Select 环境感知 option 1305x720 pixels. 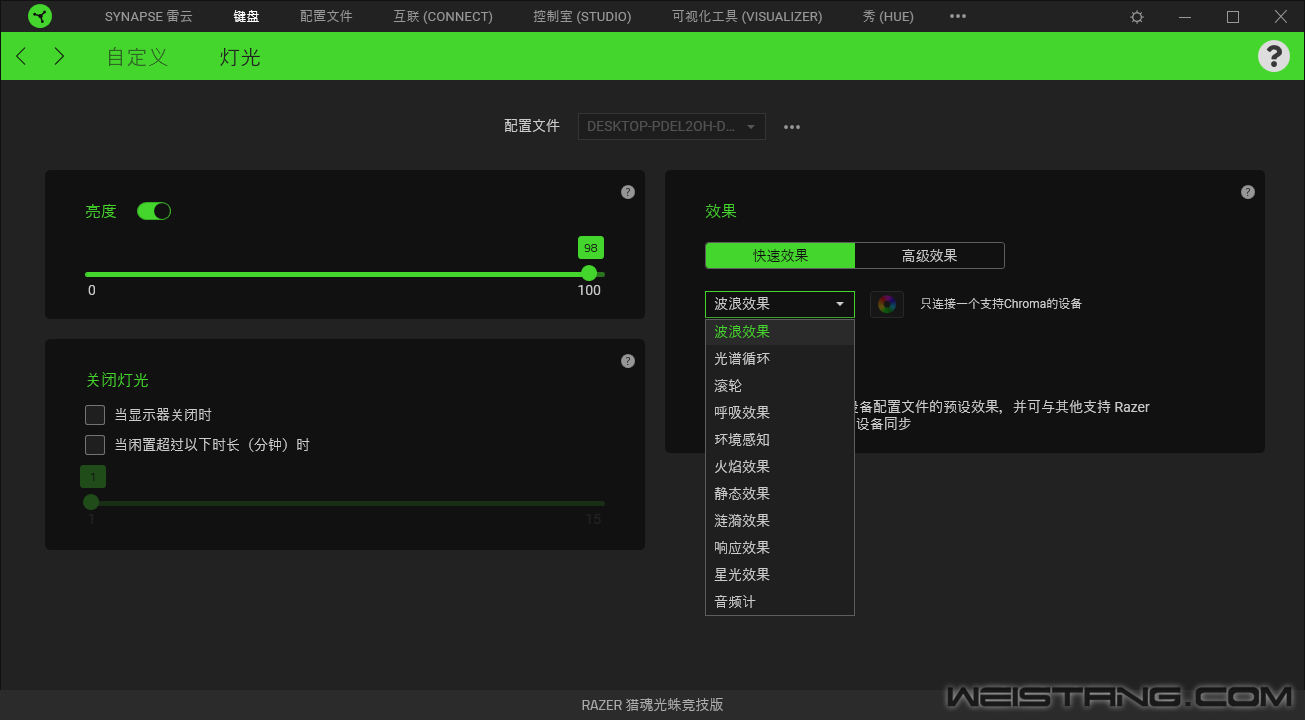tap(780, 440)
